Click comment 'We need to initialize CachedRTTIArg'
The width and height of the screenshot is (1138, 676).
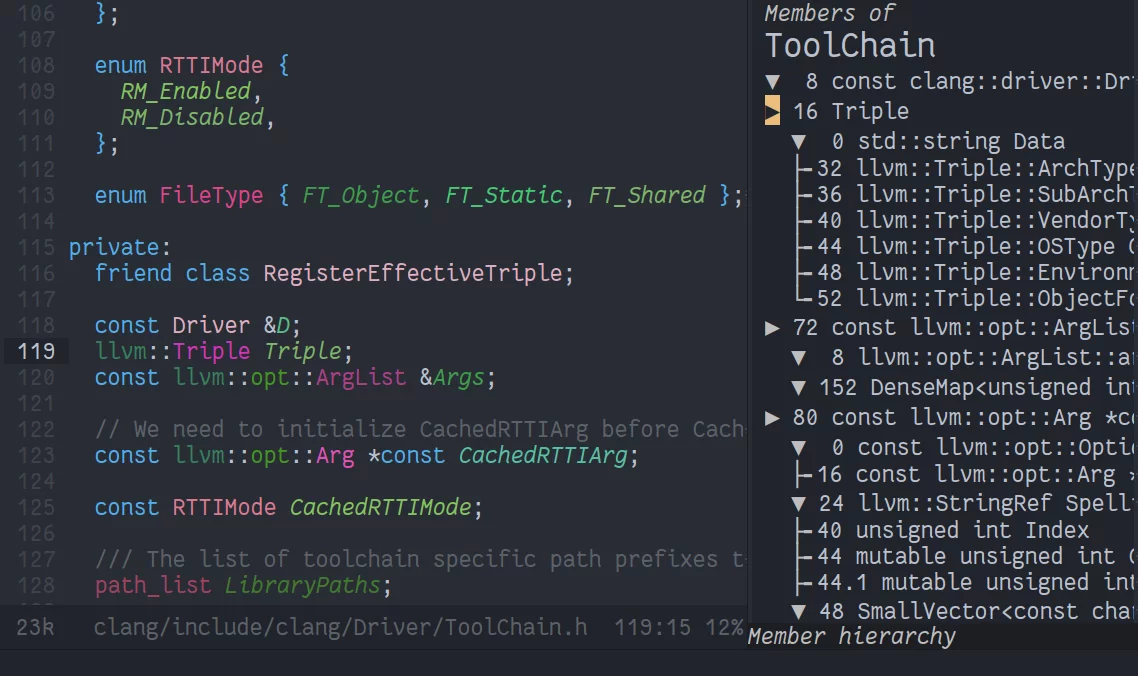point(361,430)
